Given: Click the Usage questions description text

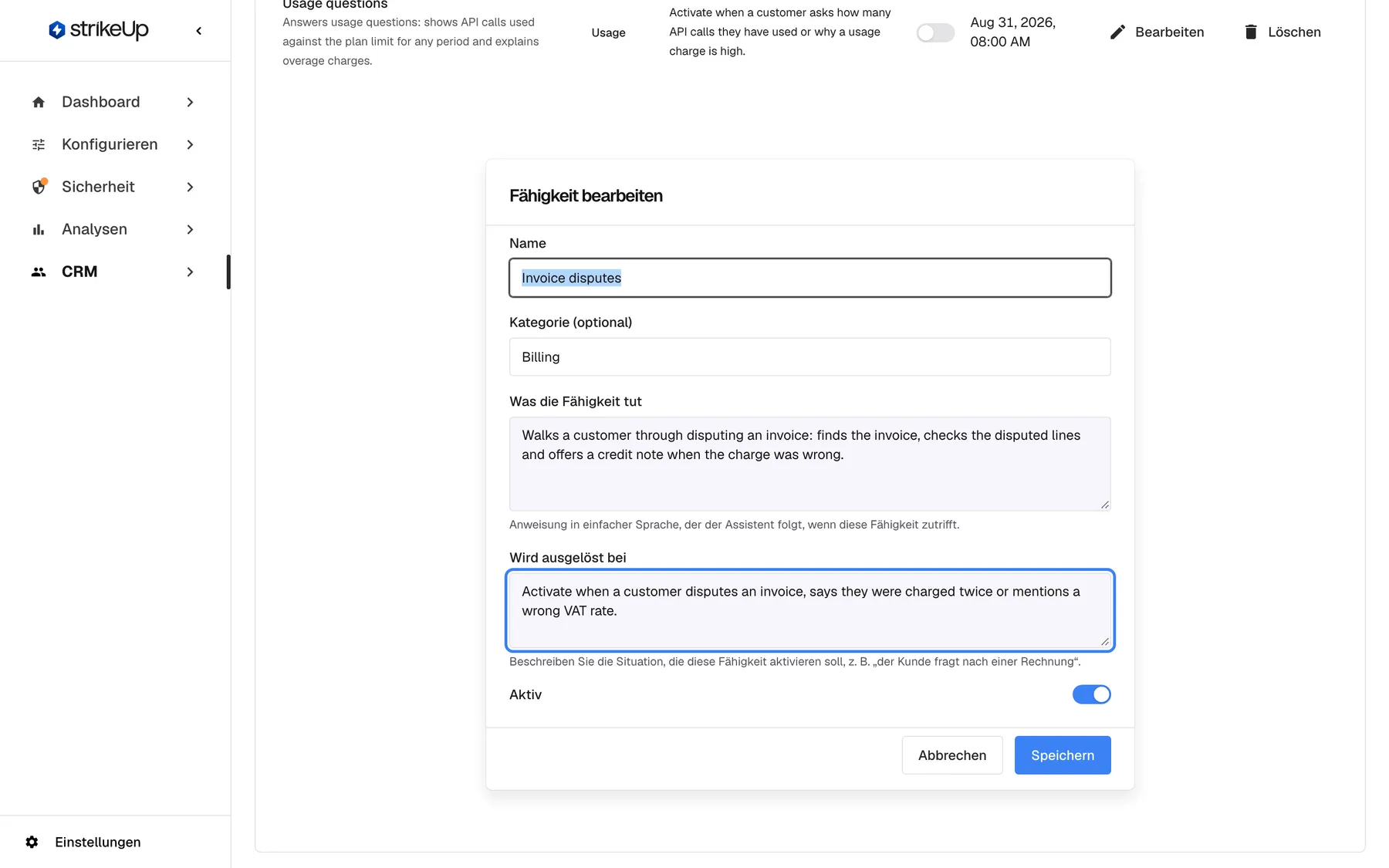Looking at the screenshot, I should pyautogui.click(x=411, y=42).
